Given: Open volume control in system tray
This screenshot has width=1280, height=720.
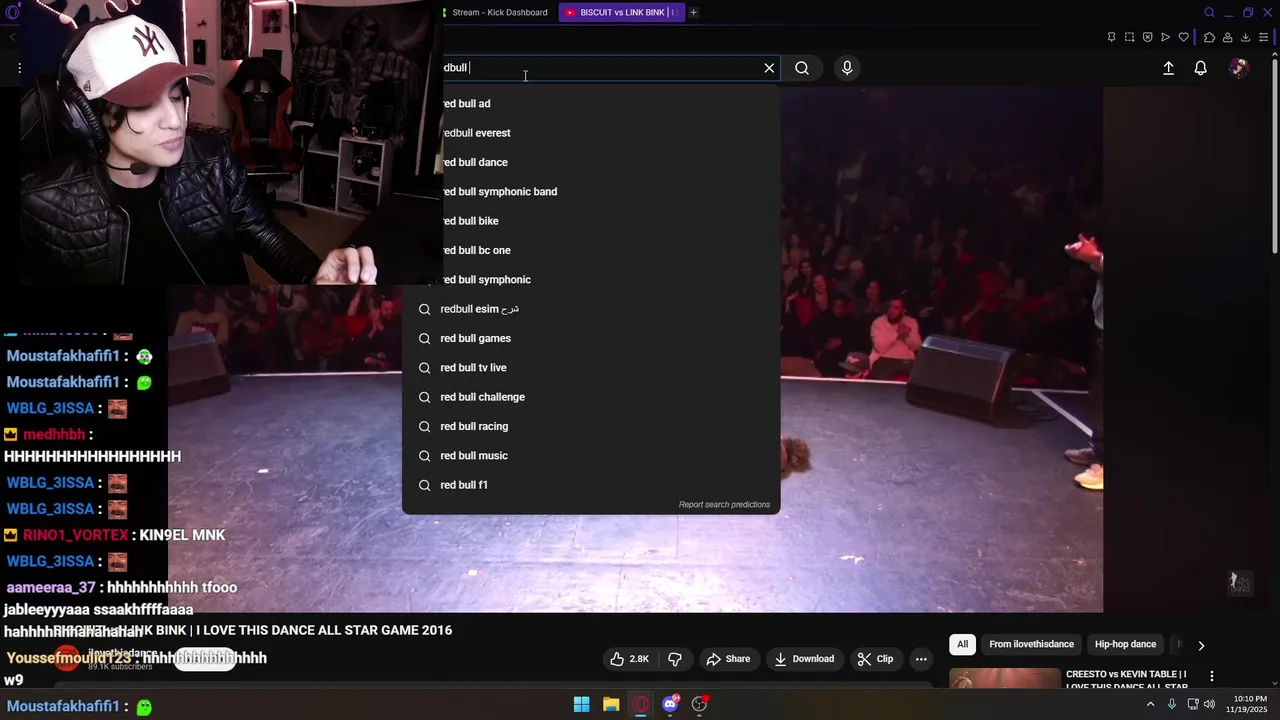Looking at the screenshot, I should tap(1211, 704).
